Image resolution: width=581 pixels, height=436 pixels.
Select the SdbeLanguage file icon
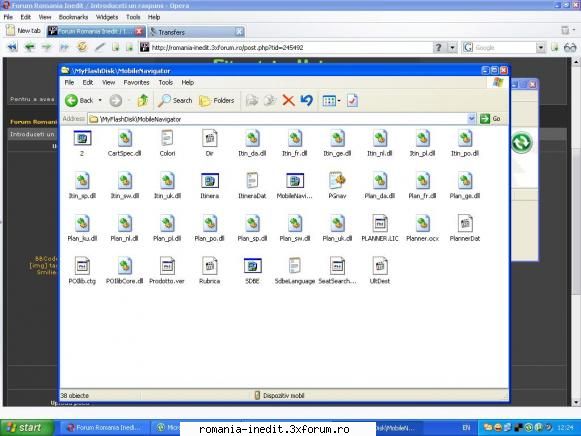(295, 271)
